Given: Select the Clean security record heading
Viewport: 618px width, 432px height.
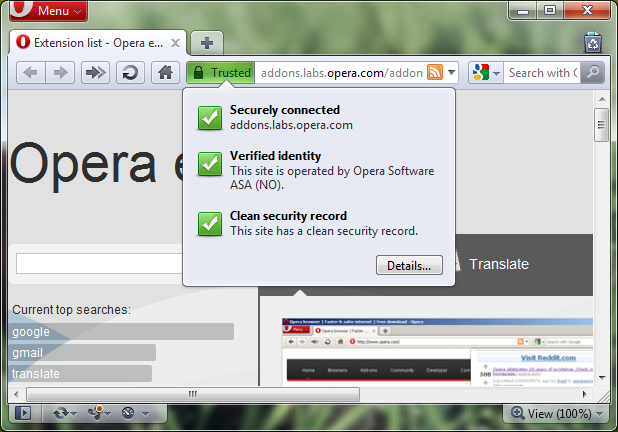Looking at the screenshot, I should point(288,216).
